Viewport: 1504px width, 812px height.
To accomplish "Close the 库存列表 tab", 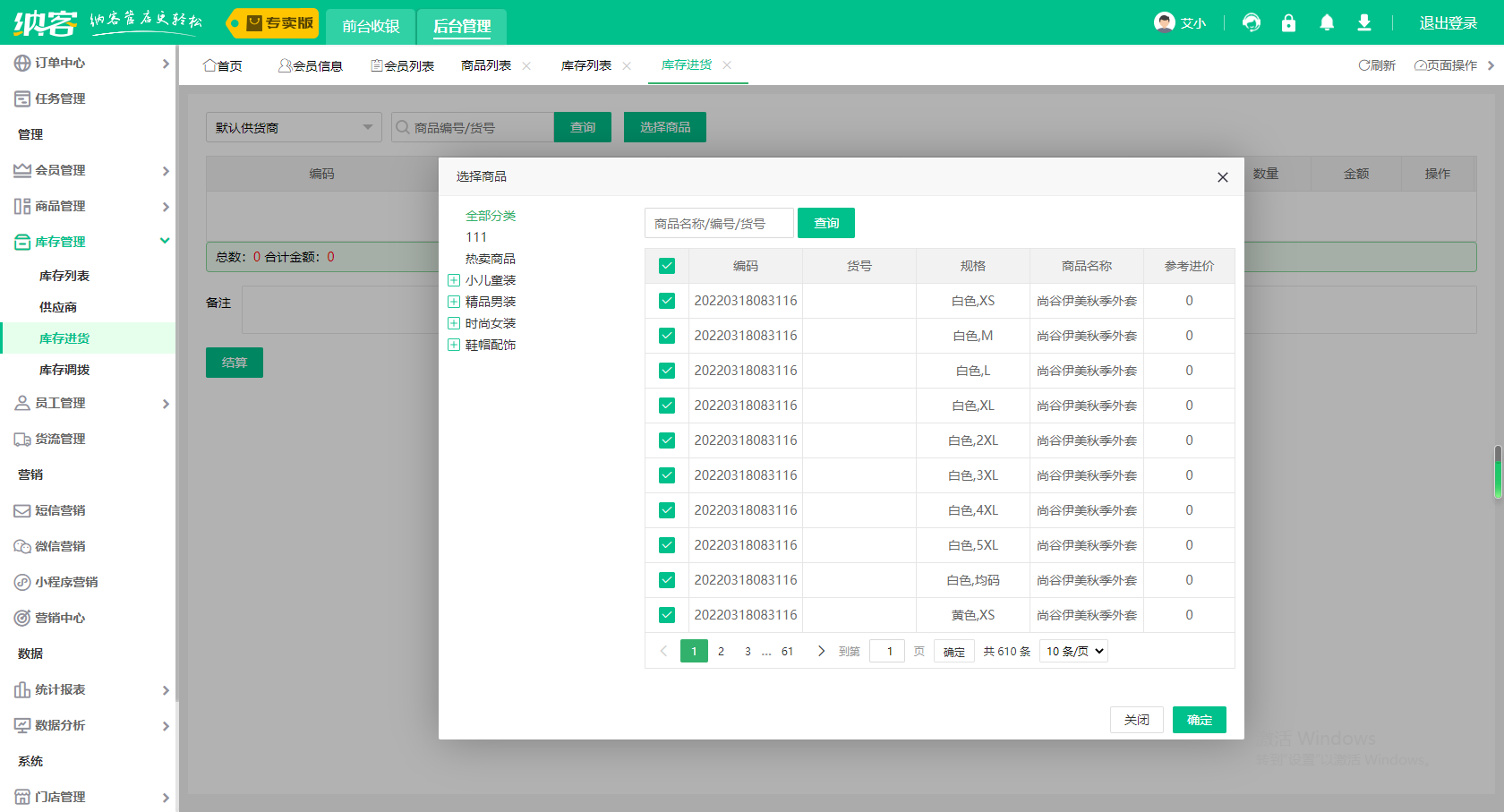I will coord(627,65).
